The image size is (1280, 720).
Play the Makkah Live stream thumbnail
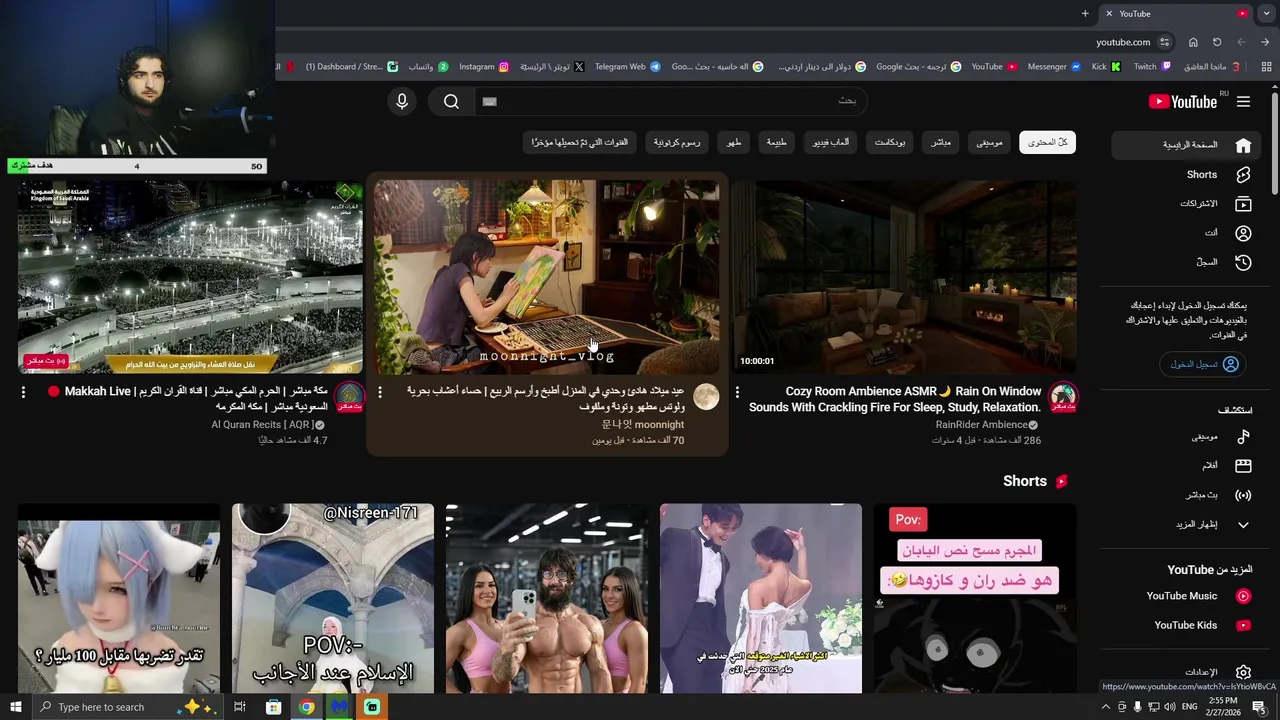point(190,278)
